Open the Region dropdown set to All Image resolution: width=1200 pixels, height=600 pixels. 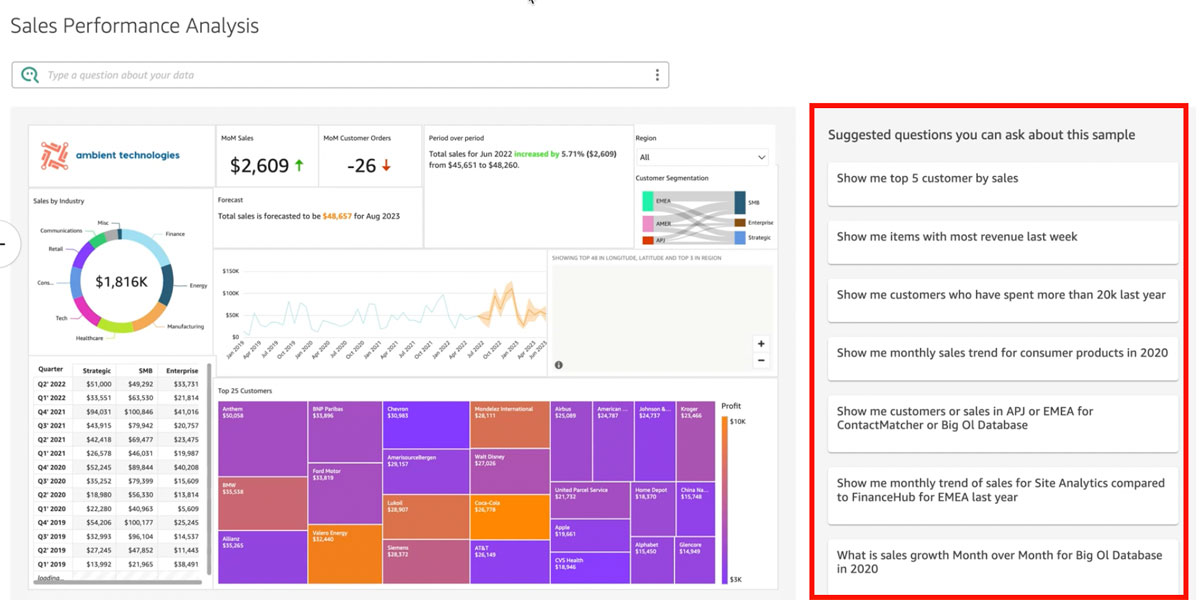[702, 157]
